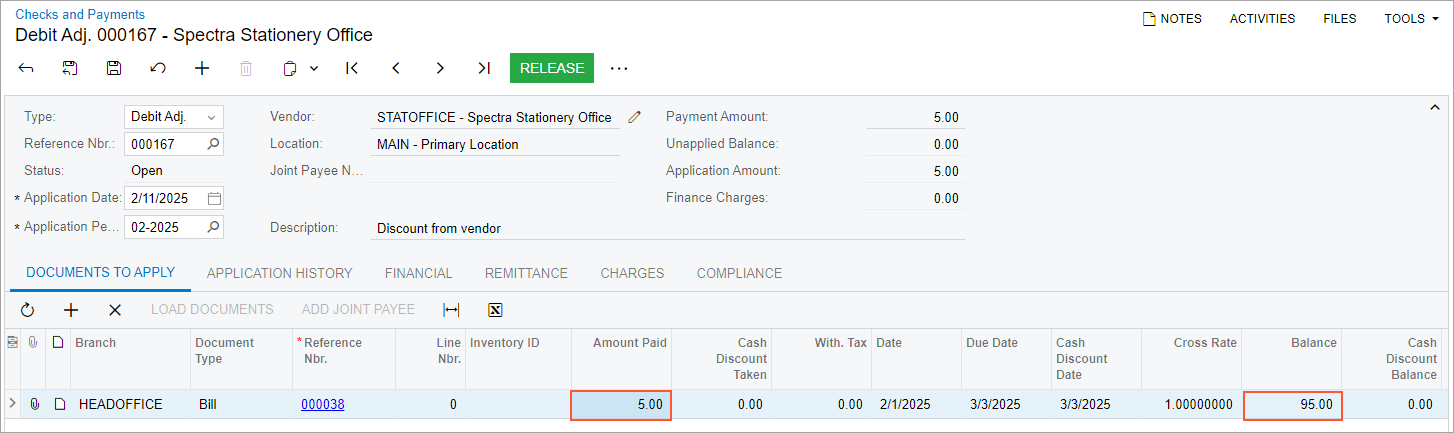1454x433 pixels.
Task: Click the Save disk icon
Action: (x=114, y=68)
